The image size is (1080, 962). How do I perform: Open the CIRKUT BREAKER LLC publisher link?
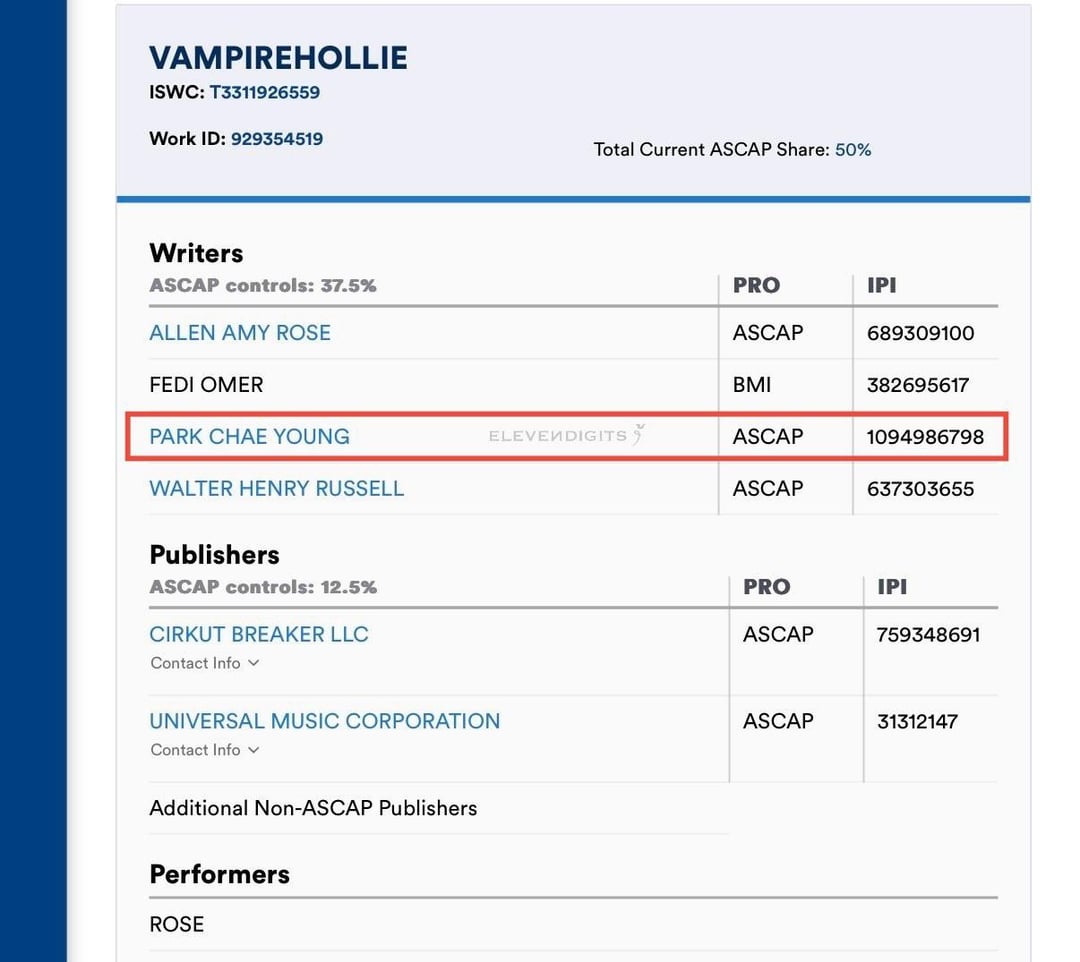point(259,634)
